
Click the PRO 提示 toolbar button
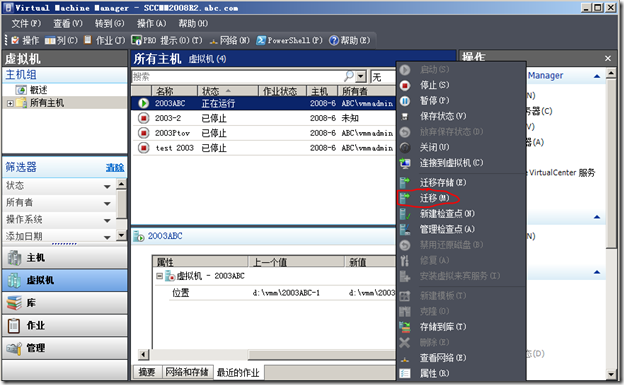click(x=167, y=40)
